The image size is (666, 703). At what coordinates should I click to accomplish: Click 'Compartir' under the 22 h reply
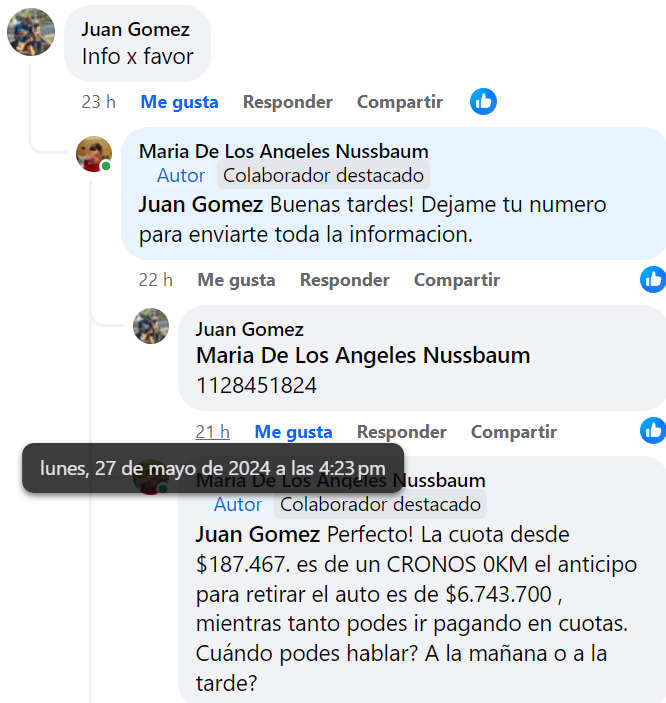(x=456, y=280)
